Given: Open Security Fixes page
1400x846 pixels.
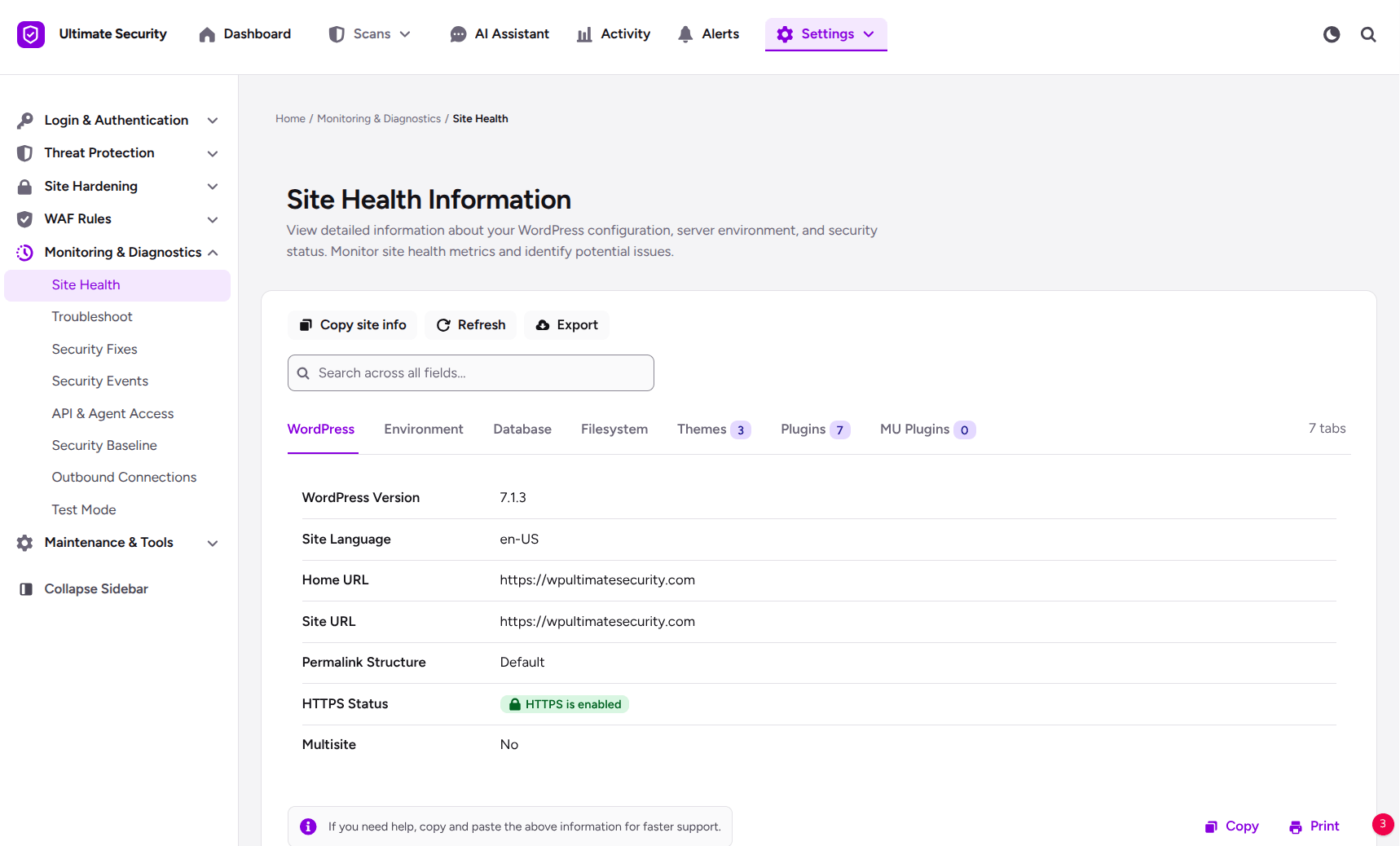Looking at the screenshot, I should point(95,349).
